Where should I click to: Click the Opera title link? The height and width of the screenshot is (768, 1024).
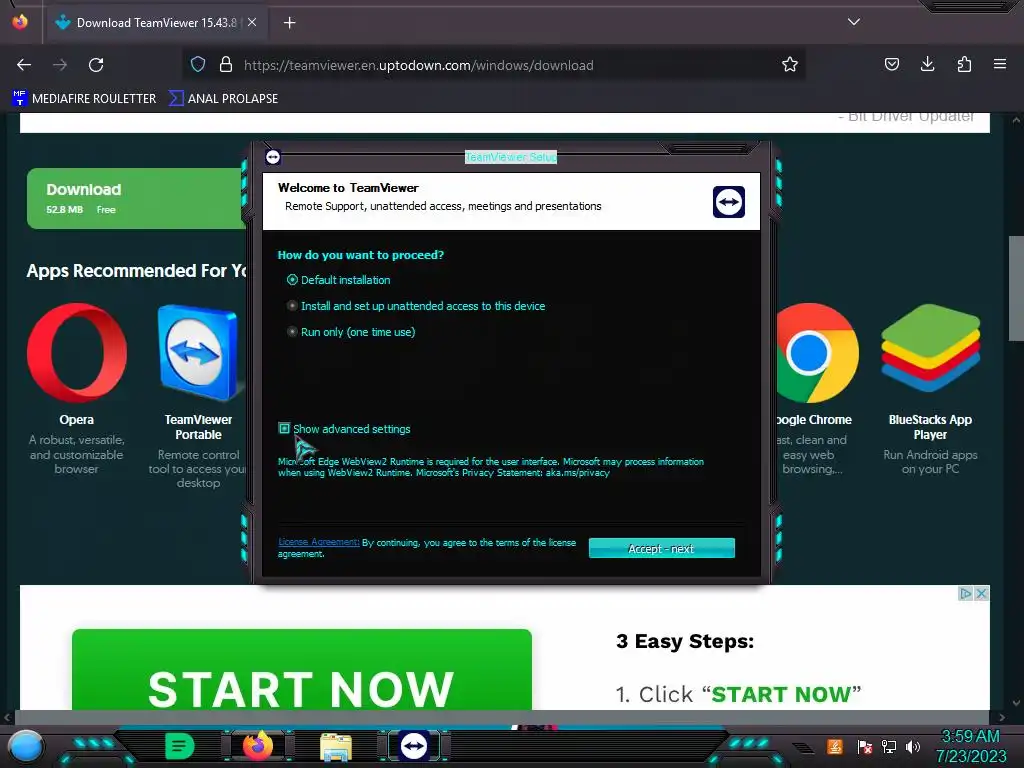point(76,420)
